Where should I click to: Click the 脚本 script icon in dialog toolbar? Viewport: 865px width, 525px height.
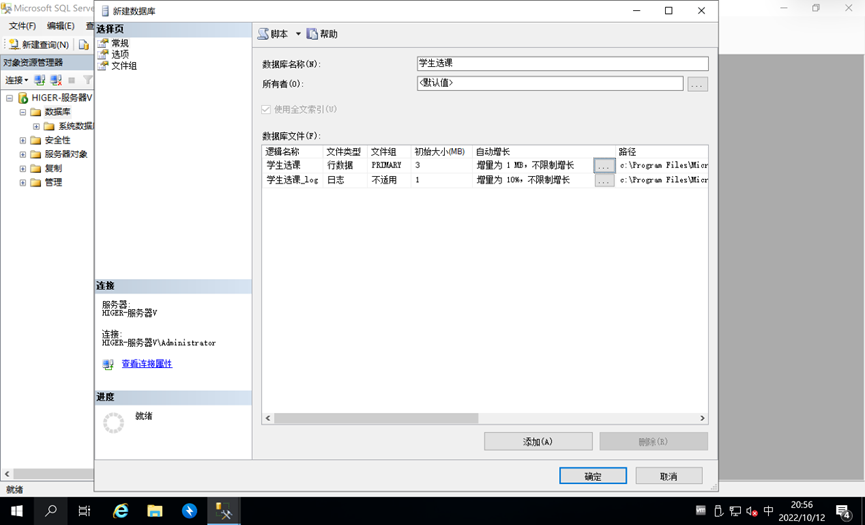[x=264, y=34]
